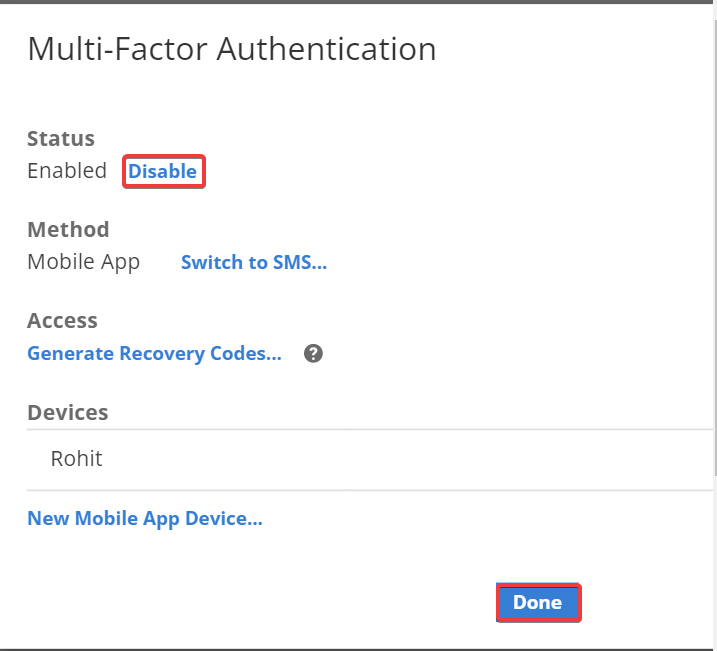Click the divider line under Devices heading

point(369,430)
